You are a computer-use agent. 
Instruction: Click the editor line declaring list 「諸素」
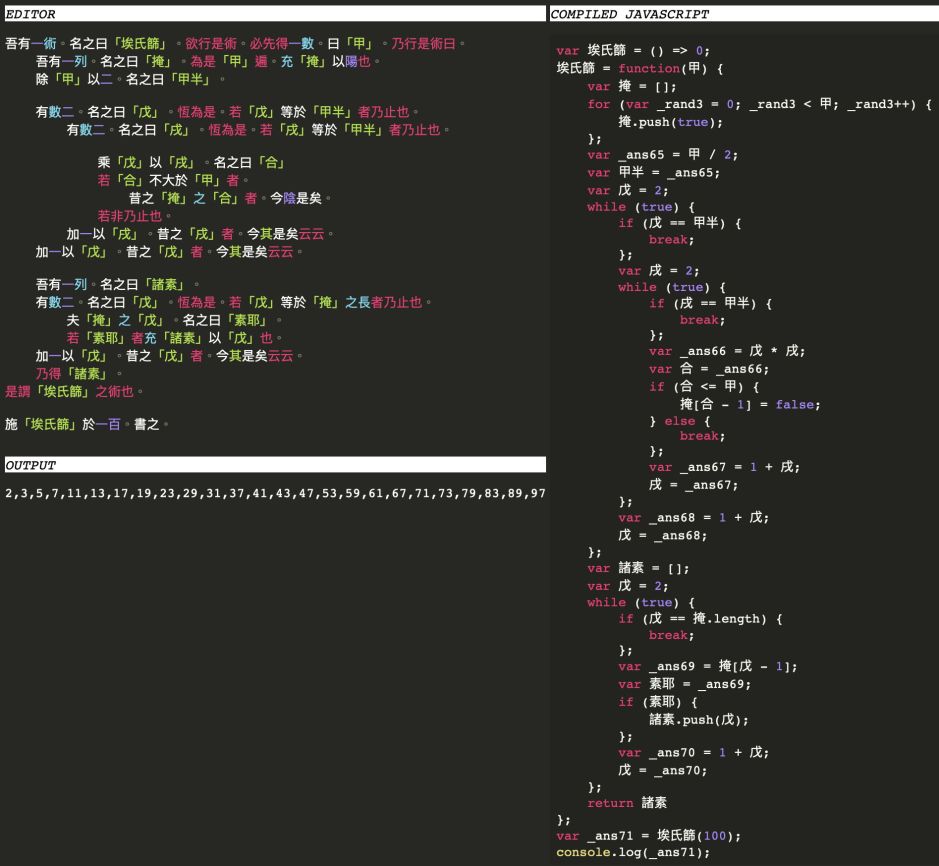coord(119,284)
